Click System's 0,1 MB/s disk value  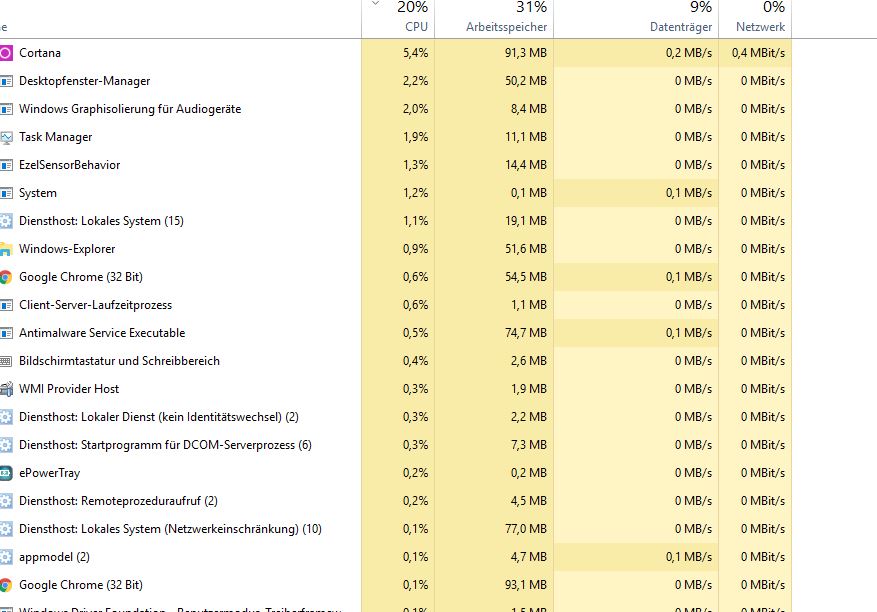coord(689,193)
